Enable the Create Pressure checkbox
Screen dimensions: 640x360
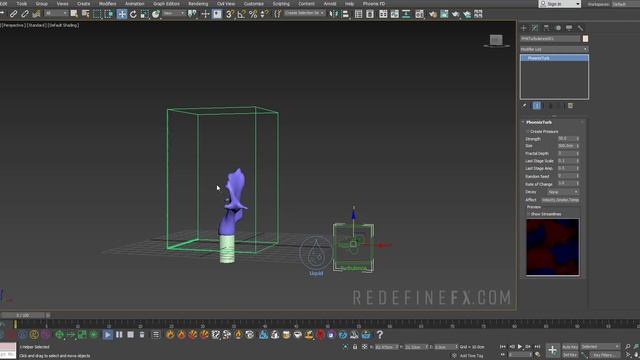[528, 131]
